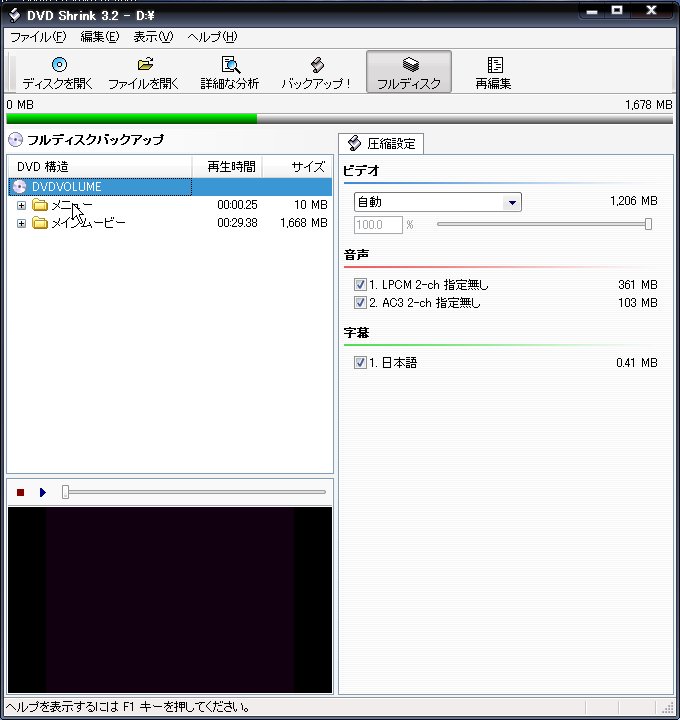Select the メインムービー tree row
The image size is (680, 720).
coord(170,223)
